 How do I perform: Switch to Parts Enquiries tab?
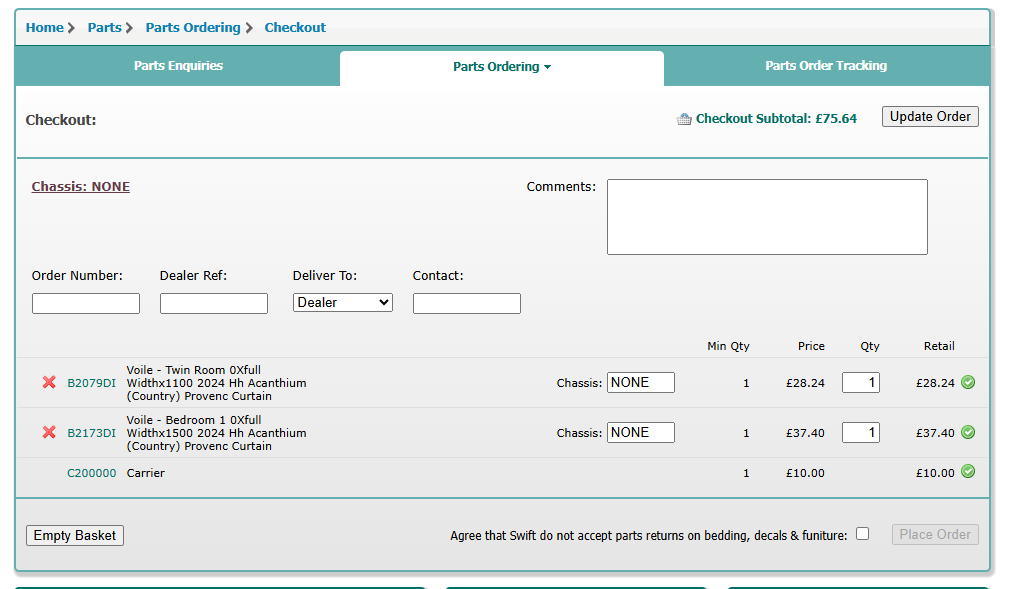click(x=178, y=66)
